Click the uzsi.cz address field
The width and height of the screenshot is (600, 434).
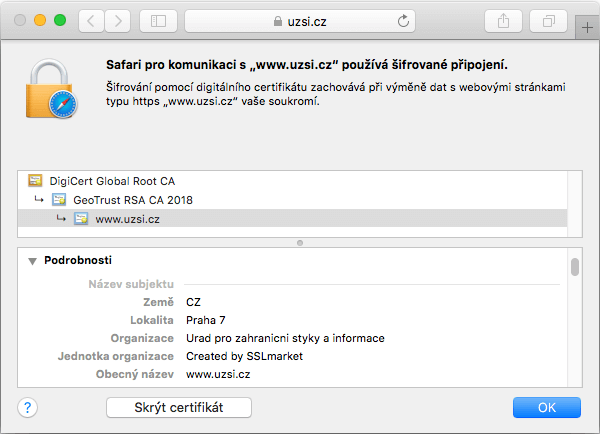point(300,21)
